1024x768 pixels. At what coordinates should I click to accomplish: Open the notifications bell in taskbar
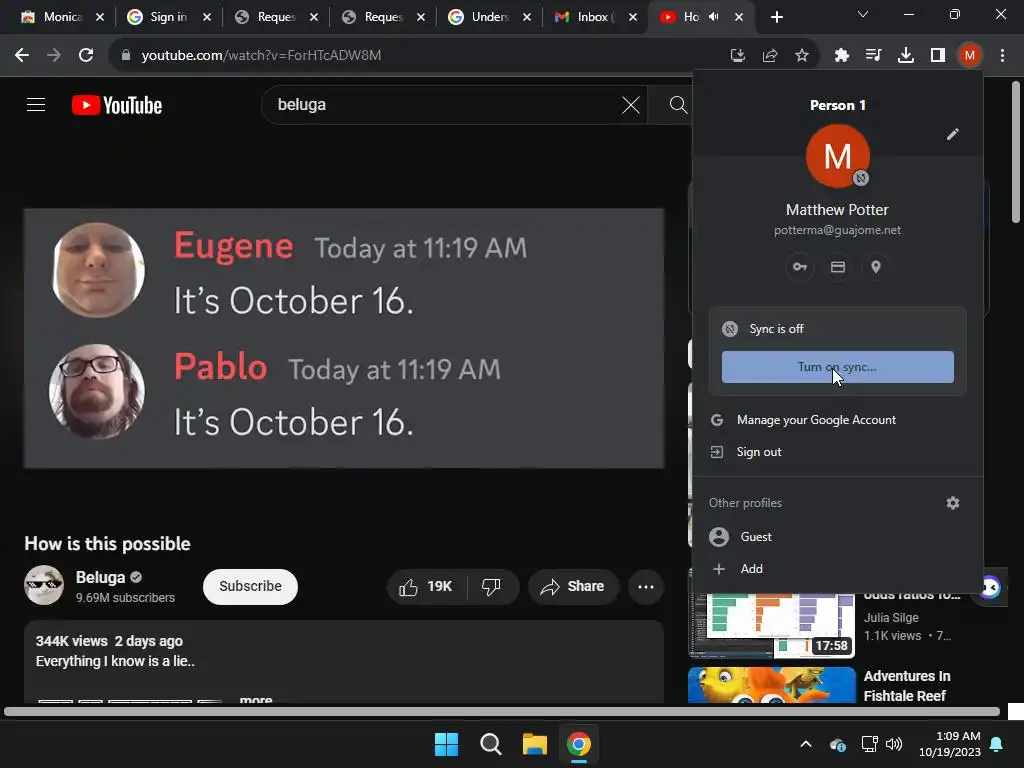tap(997, 744)
